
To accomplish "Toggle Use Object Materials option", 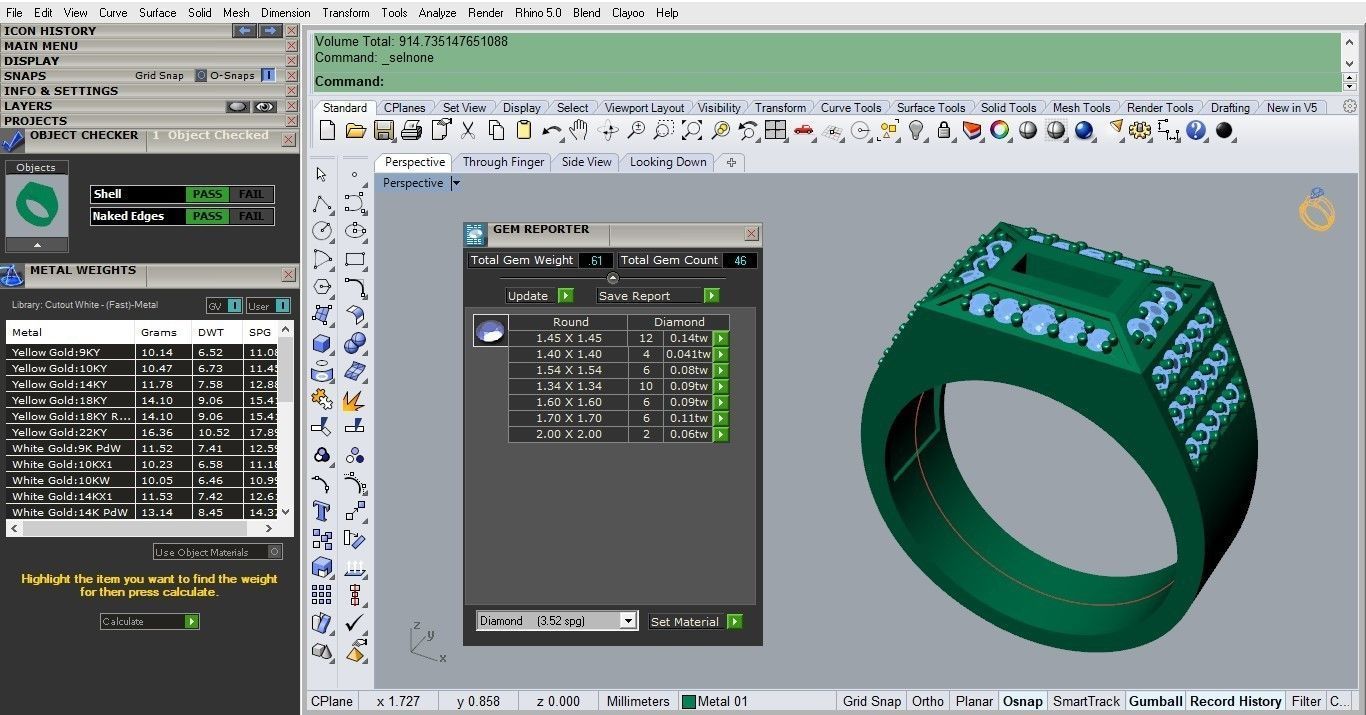I will [218, 552].
